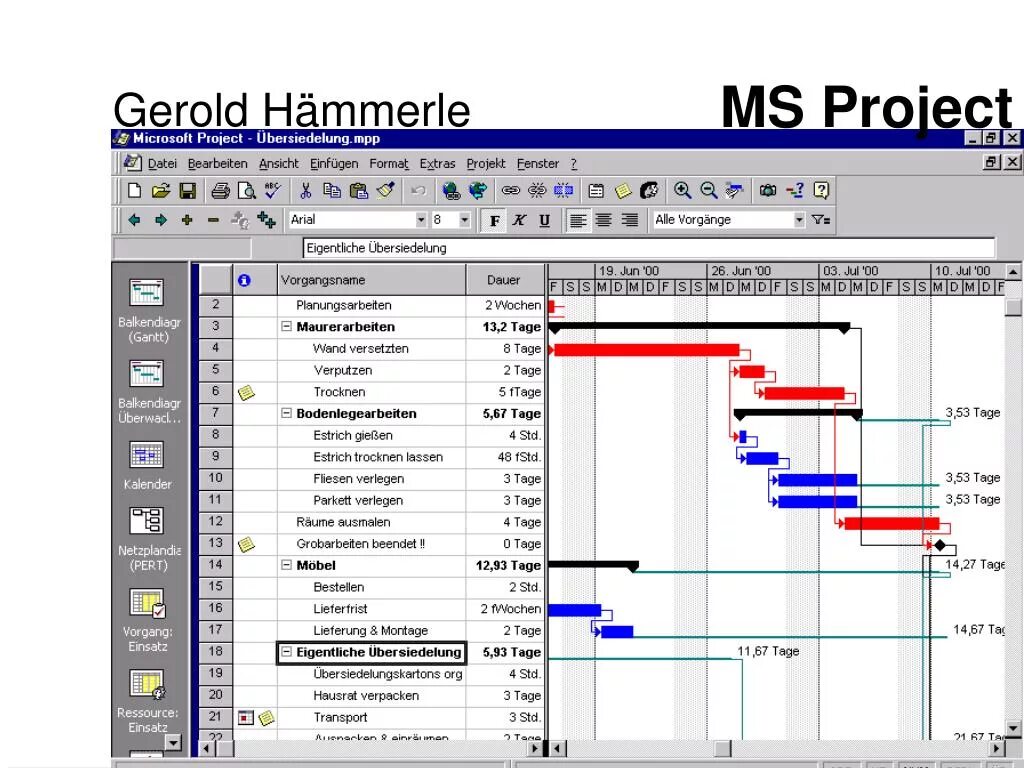This screenshot has height=768, width=1024.
Task: Click the Paste clipboard icon
Action: click(359, 190)
